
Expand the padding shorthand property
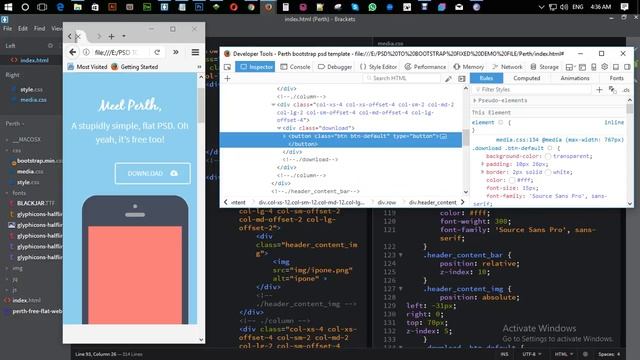click(482, 164)
